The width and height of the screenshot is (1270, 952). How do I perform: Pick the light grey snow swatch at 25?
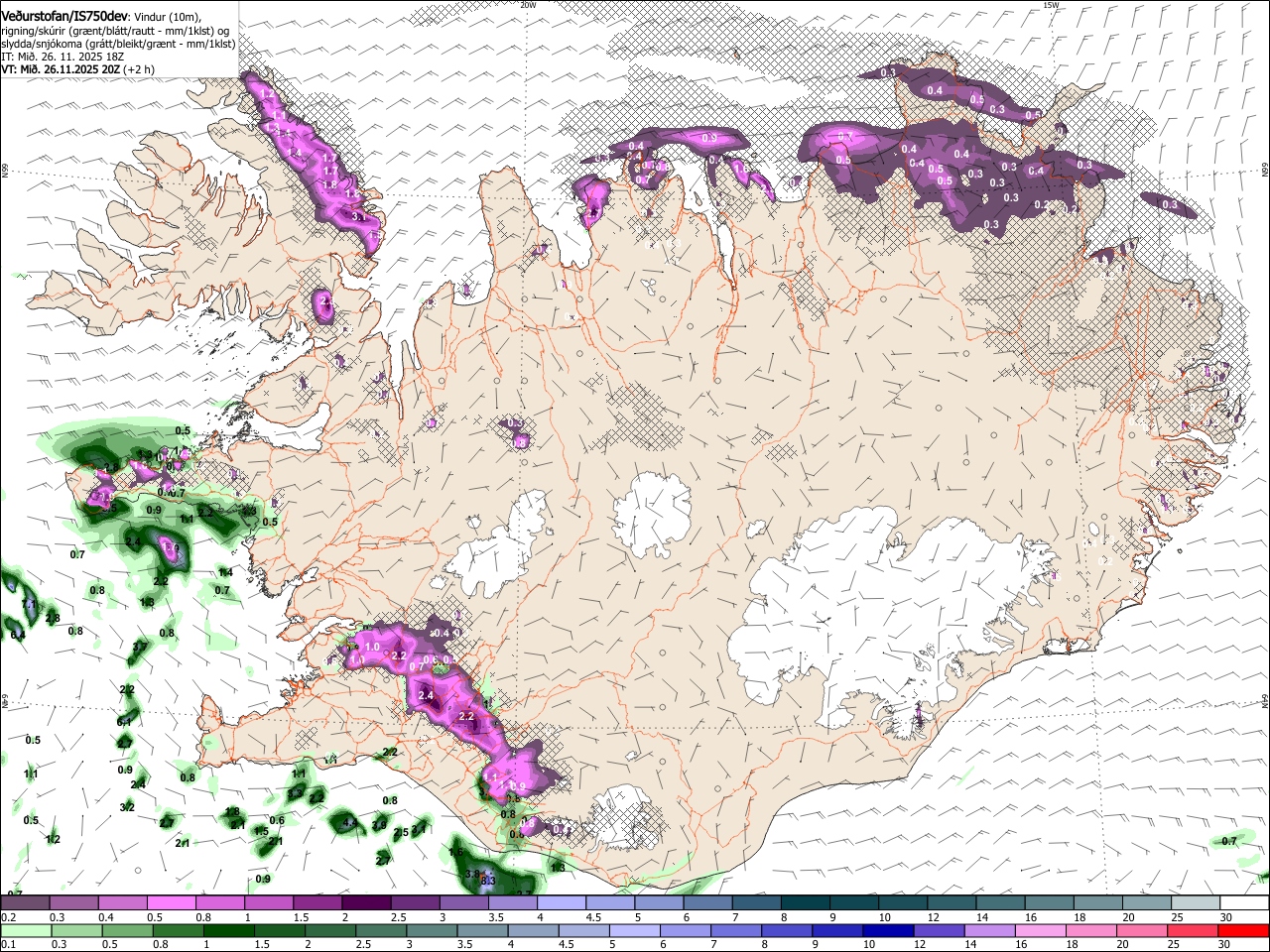pos(1194,902)
